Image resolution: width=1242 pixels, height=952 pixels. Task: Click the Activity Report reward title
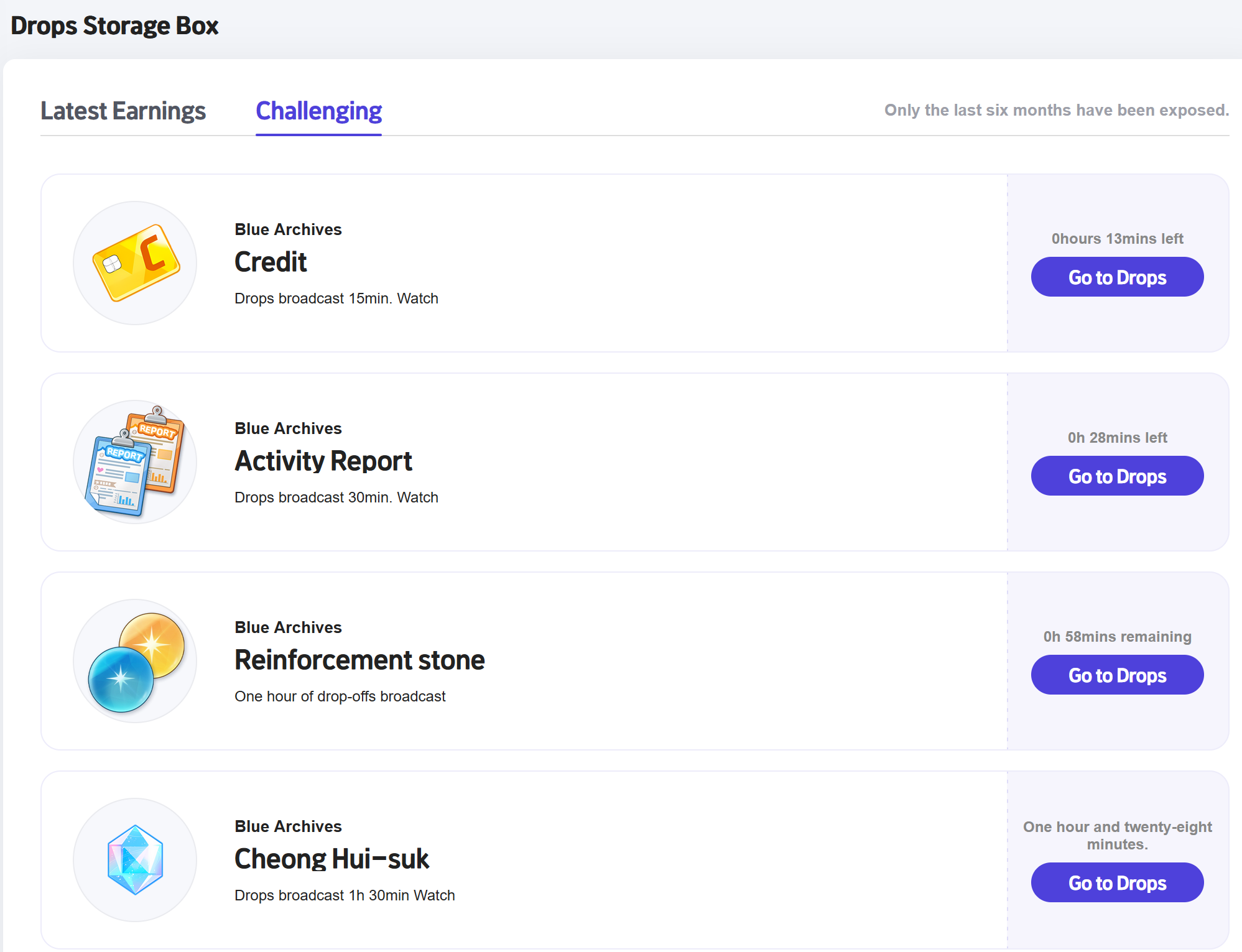click(323, 461)
